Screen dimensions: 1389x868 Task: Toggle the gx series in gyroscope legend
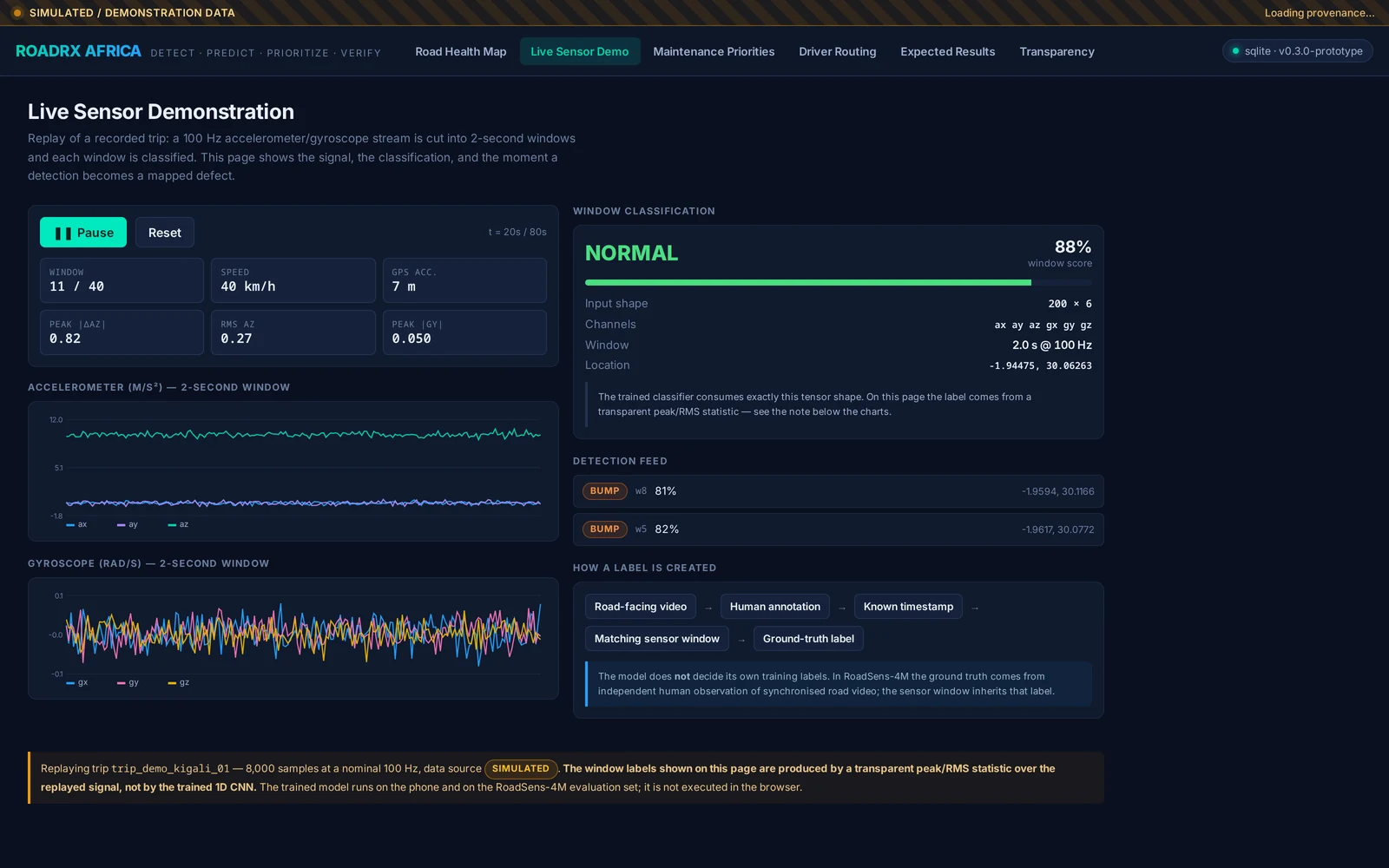tap(77, 682)
